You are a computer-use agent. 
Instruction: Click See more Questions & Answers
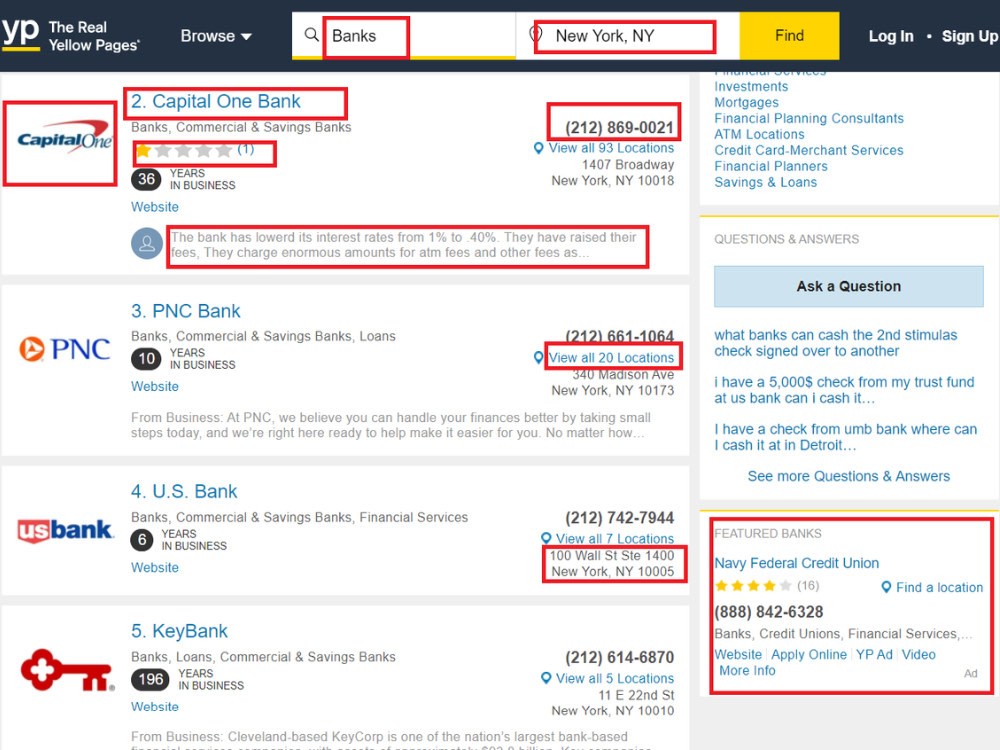(x=848, y=476)
